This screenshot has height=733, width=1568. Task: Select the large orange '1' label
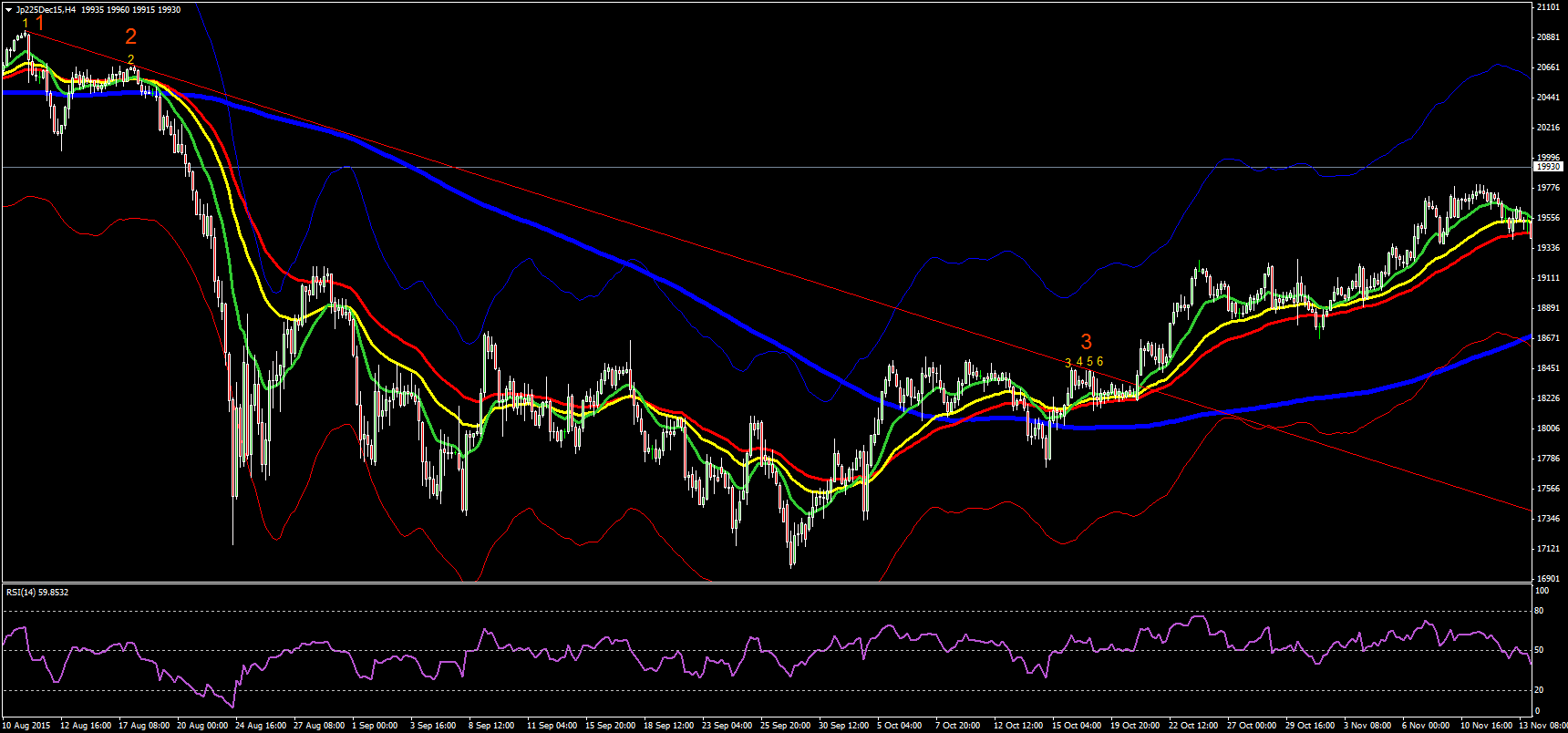39,23
